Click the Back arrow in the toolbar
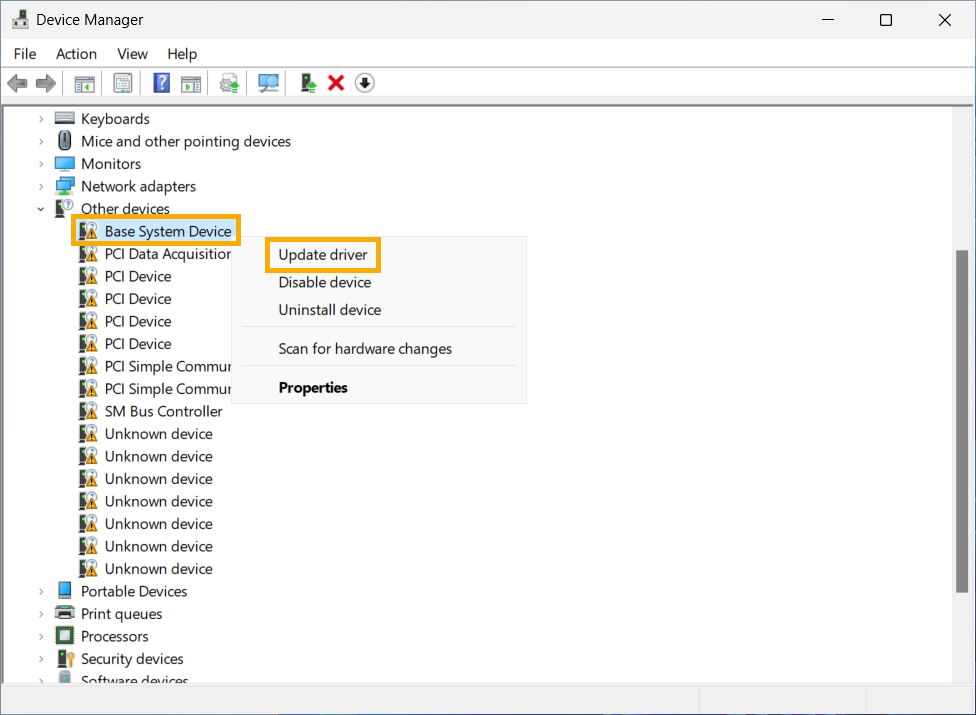 [x=17, y=83]
